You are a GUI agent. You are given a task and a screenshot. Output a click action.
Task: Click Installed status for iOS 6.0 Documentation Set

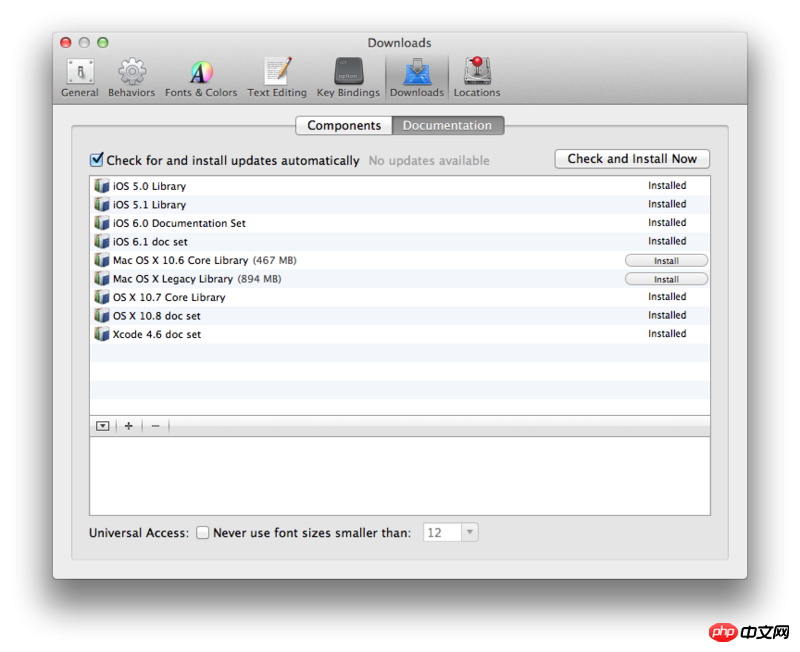[667, 222]
